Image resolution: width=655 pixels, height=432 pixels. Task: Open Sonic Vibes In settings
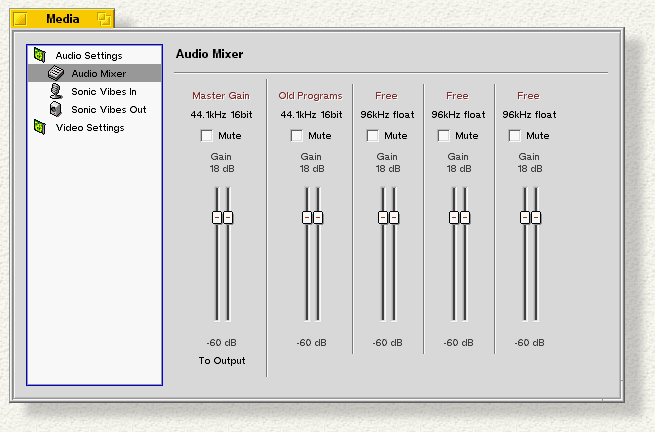tap(103, 91)
